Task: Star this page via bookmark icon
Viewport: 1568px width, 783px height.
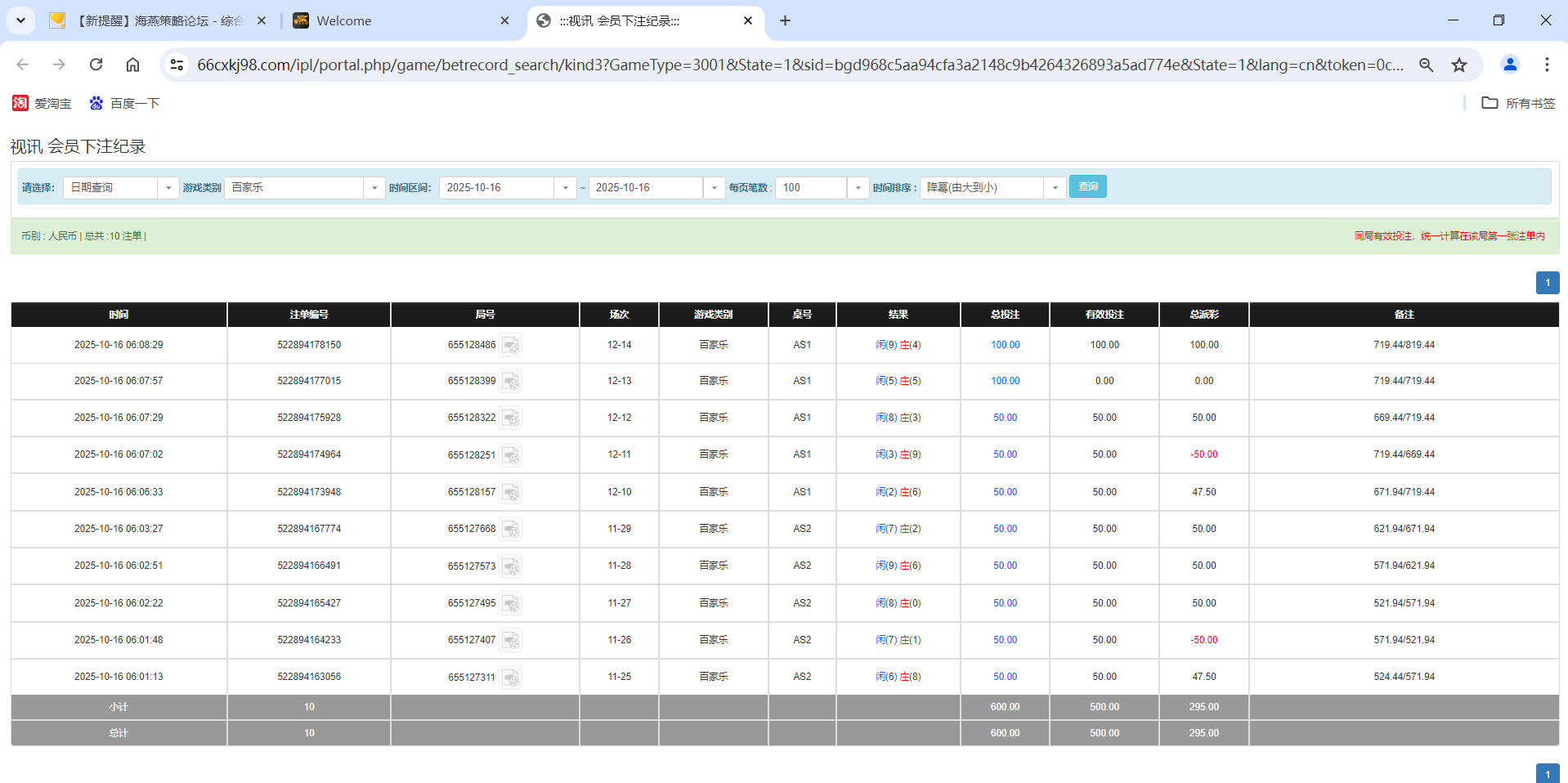Action: (1459, 65)
